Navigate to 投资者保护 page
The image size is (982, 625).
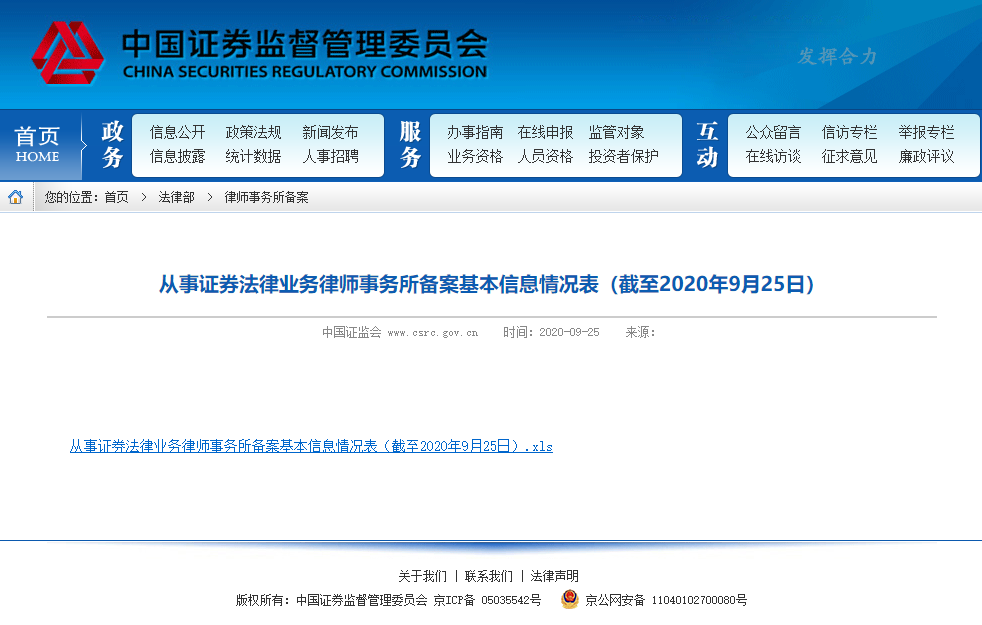pyautogui.click(x=623, y=157)
